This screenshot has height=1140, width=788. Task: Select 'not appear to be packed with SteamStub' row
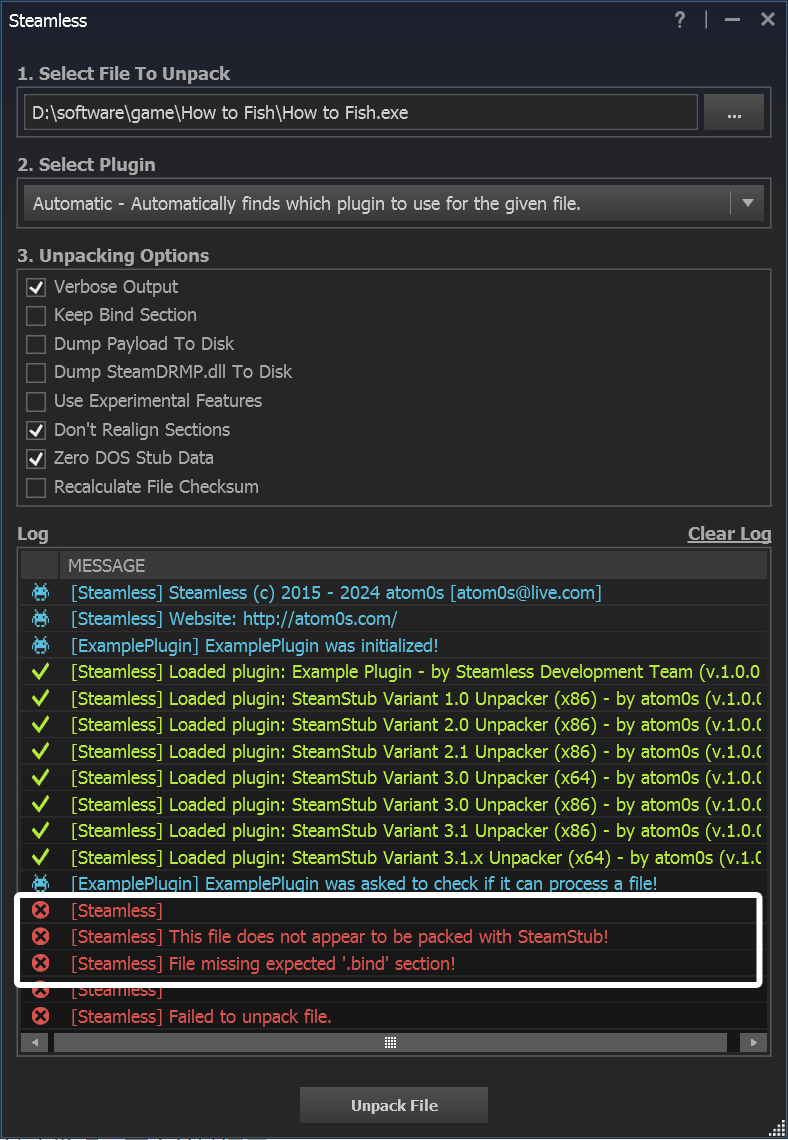click(x=393, y=936)
